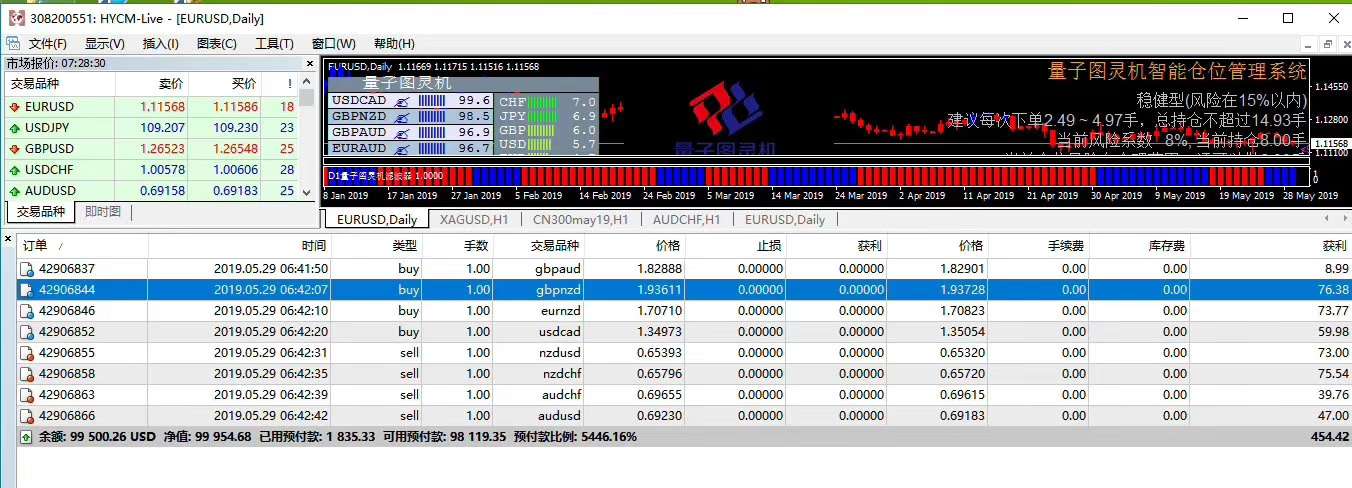The image size is (1352, 488).
Task: Switch to the CN300may19,H1 chart tab
Action: 581,220
